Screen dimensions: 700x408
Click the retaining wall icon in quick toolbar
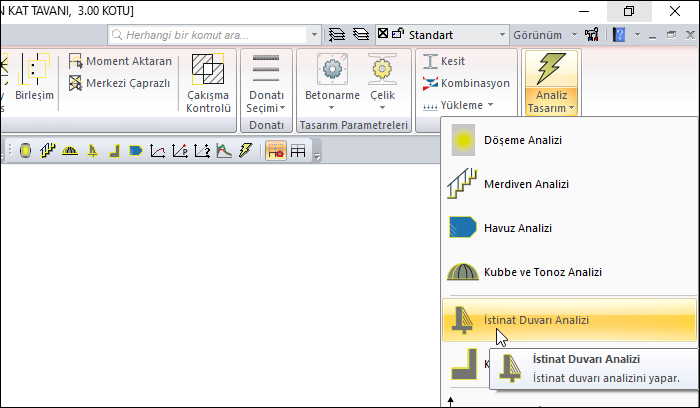point(92,151)
